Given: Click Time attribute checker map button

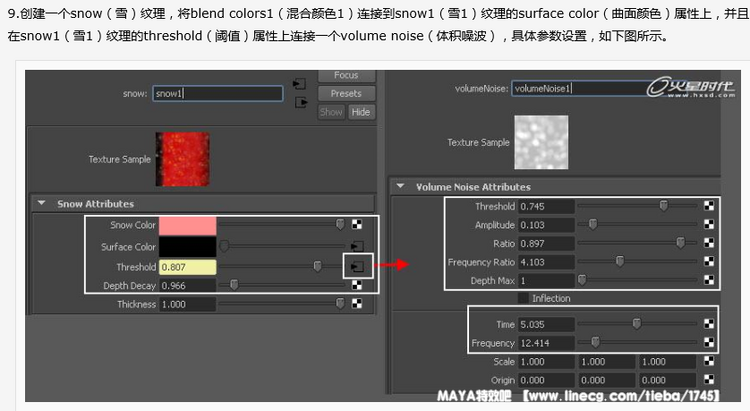Looking at the screenshot, I should click(x=709, y=324).
